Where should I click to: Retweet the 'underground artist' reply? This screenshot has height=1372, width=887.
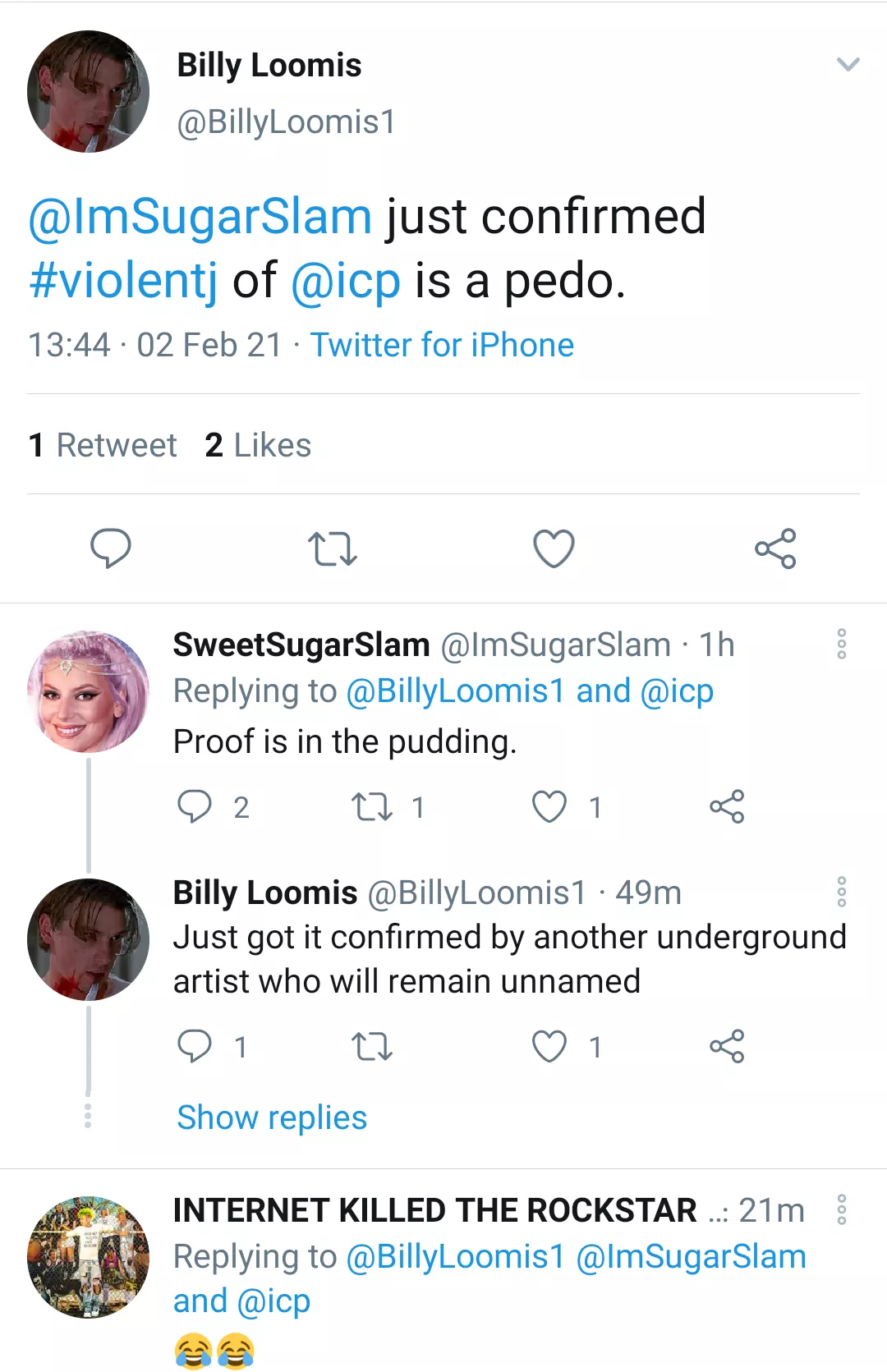coord(372,1047)
